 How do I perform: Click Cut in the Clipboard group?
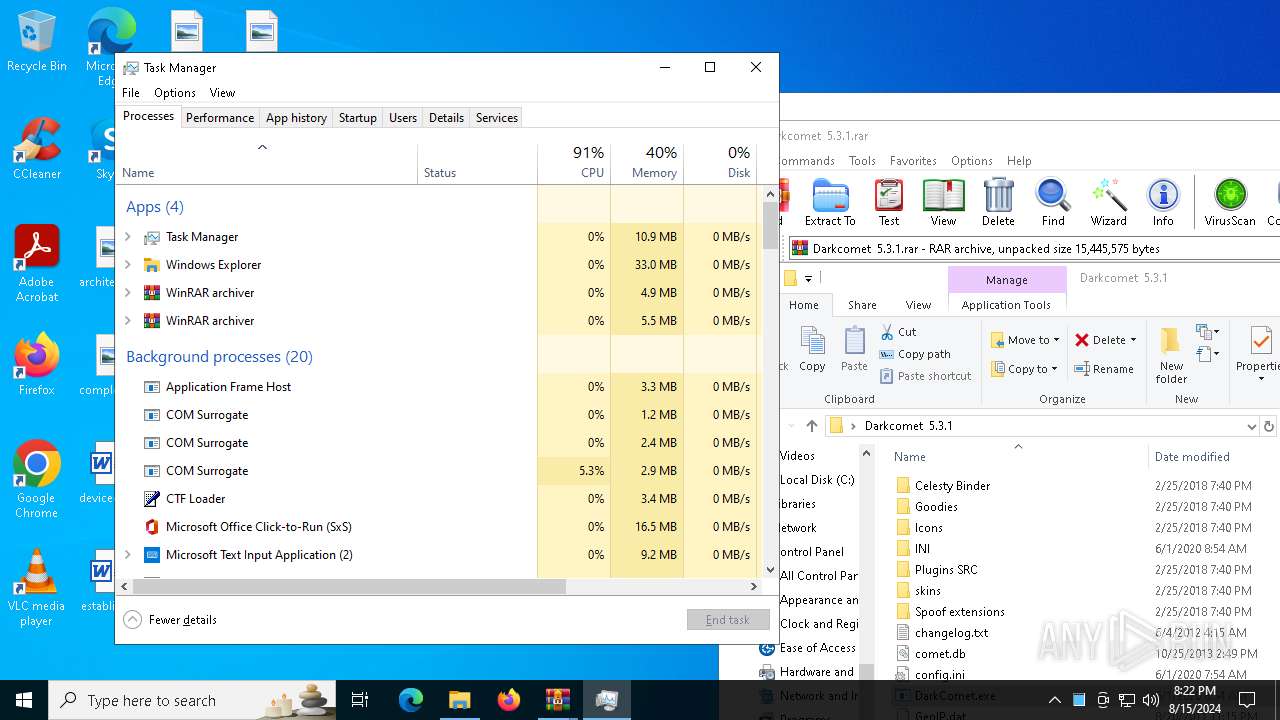pos(899,331)
